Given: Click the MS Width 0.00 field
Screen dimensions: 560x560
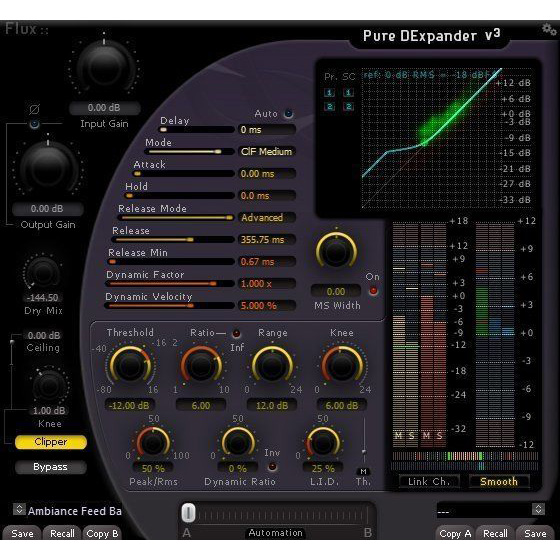Looking at the screenshot, I should [336, 291].
